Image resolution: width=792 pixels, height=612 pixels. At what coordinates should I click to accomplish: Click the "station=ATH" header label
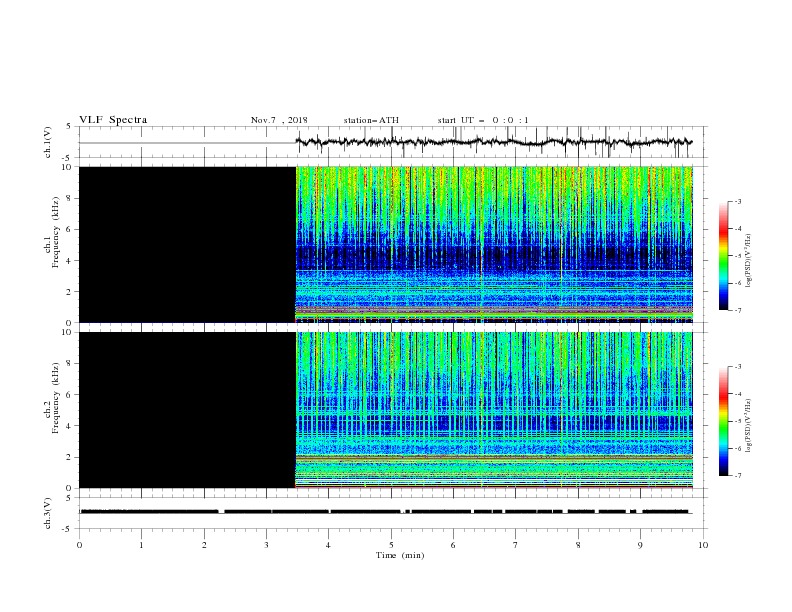371,120
